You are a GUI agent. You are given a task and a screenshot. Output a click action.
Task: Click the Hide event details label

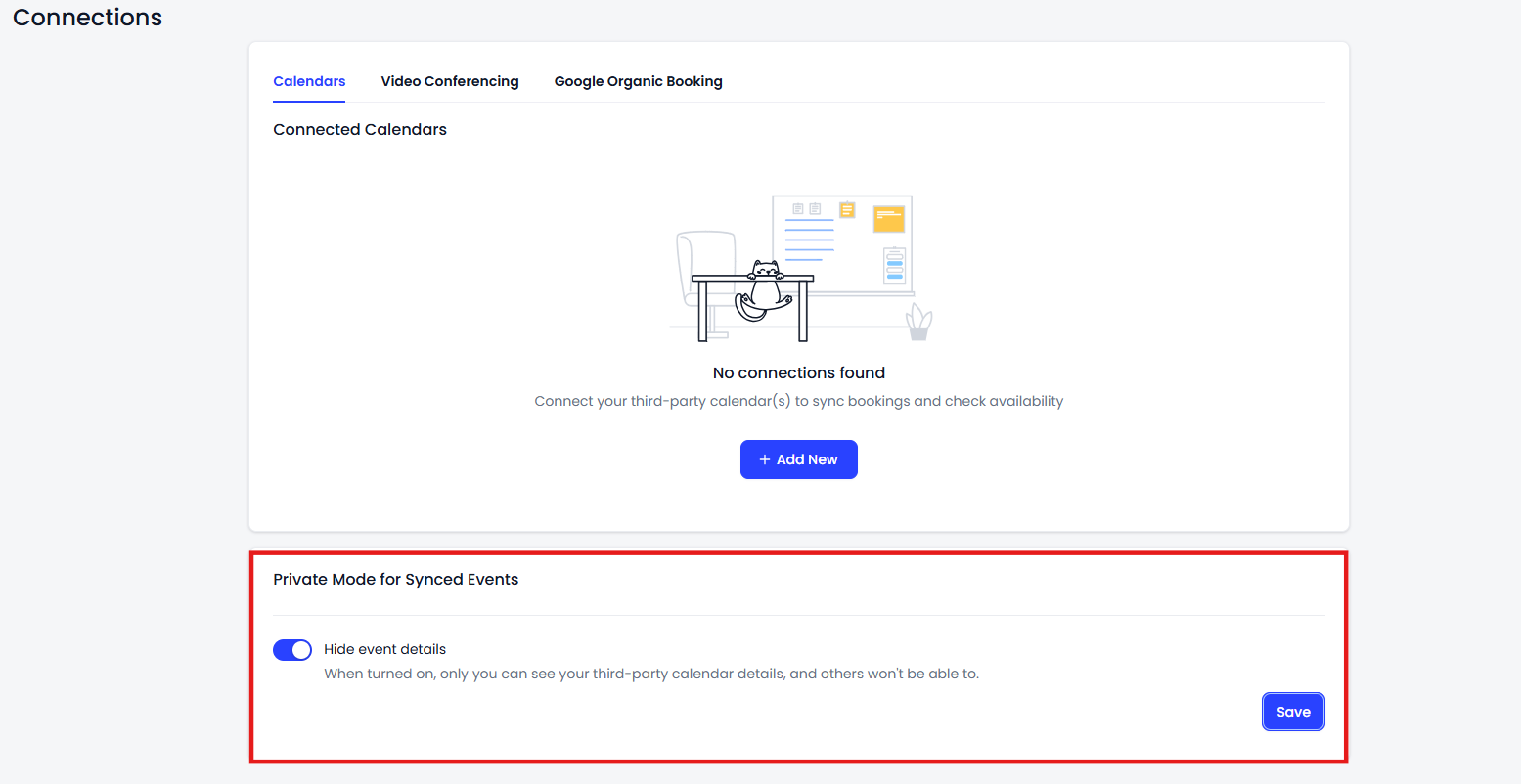384,649
